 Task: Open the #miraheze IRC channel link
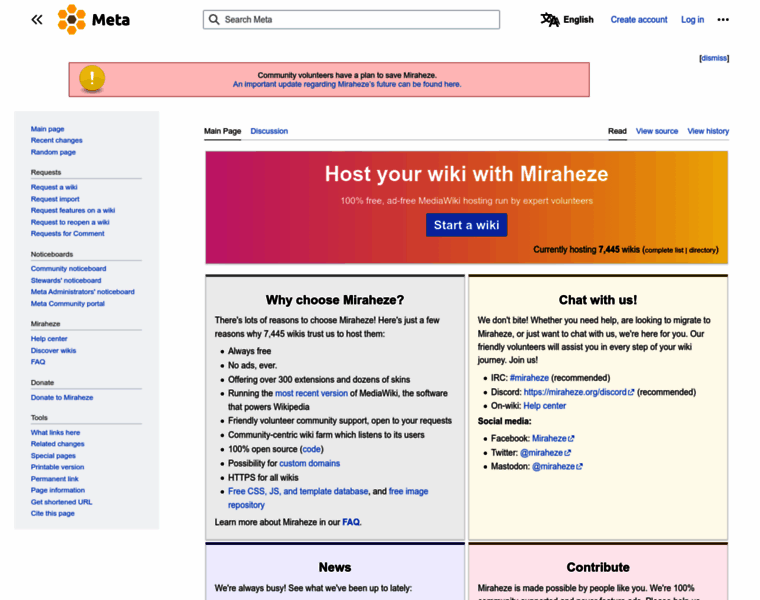tap(529, 378)
